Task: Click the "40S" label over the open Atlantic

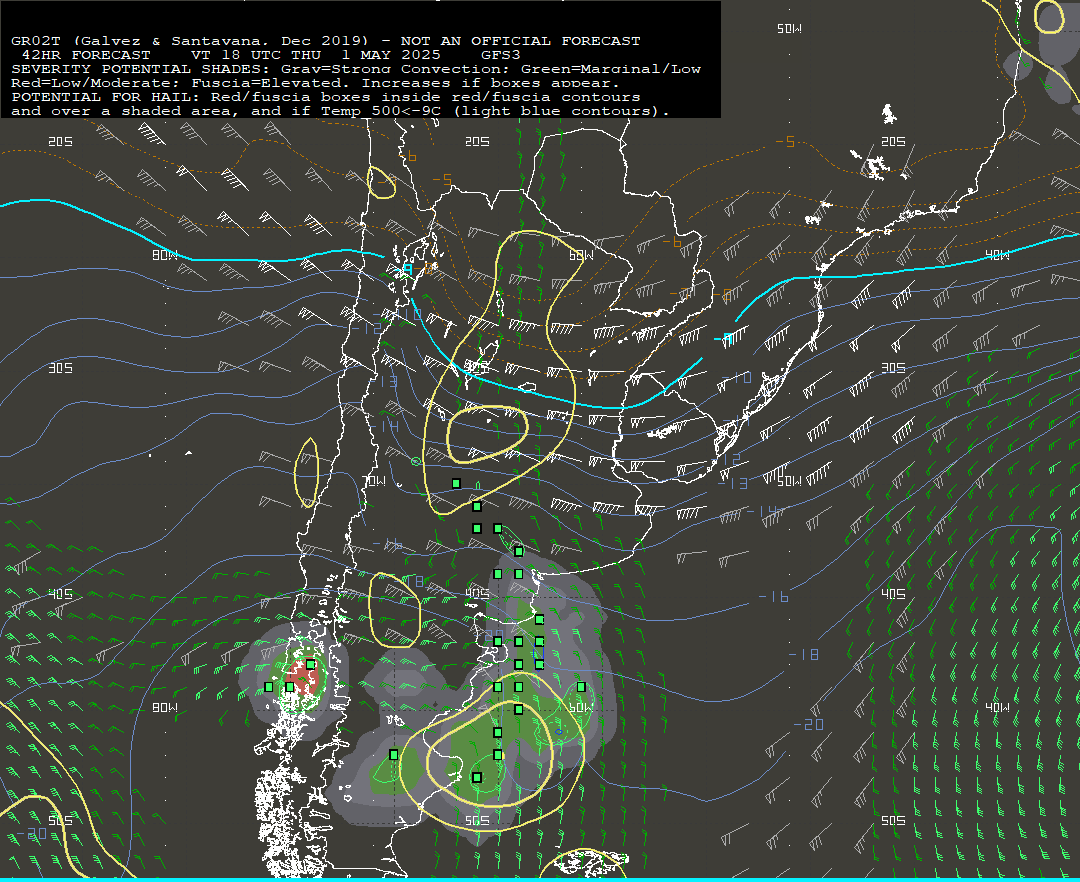Action: pos(893,594)
